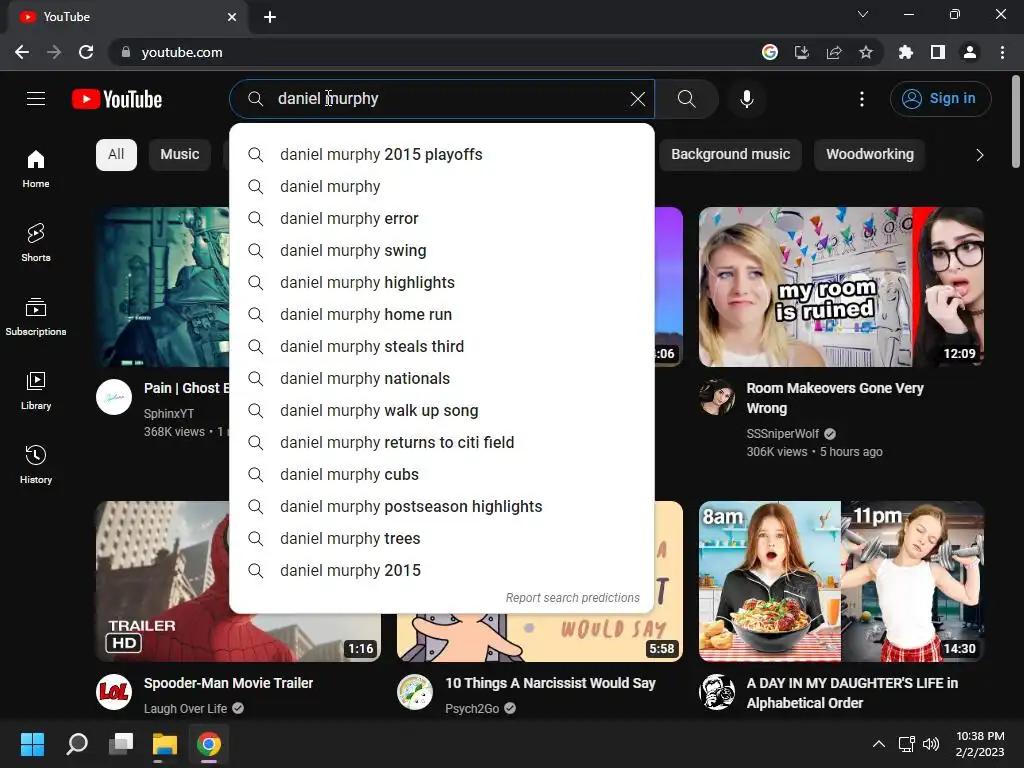Click Report search predictions link

[x=572, y=598]
